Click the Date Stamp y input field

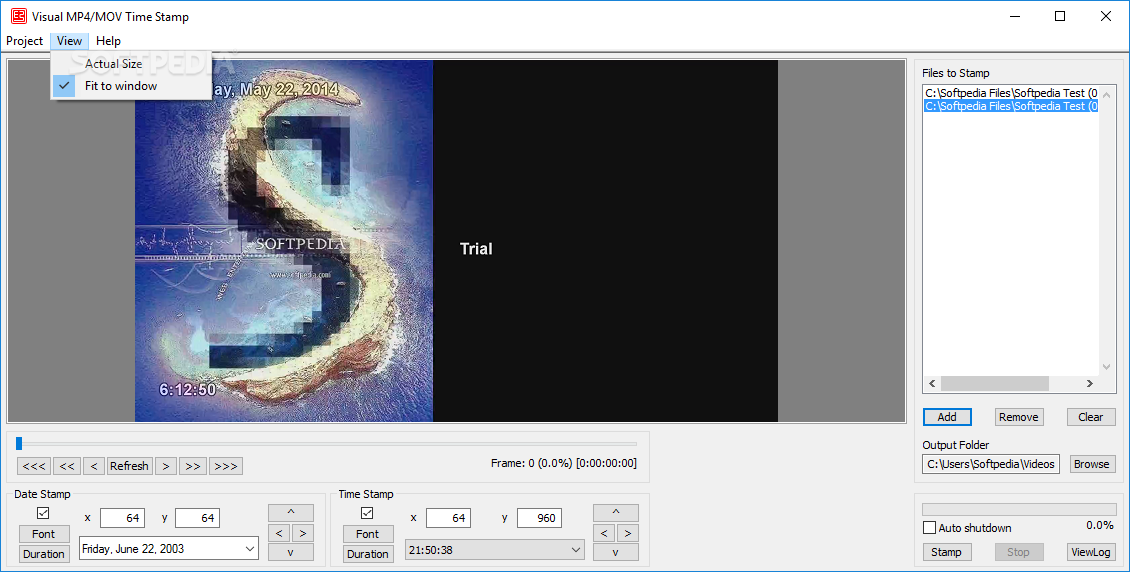point(197,518)
